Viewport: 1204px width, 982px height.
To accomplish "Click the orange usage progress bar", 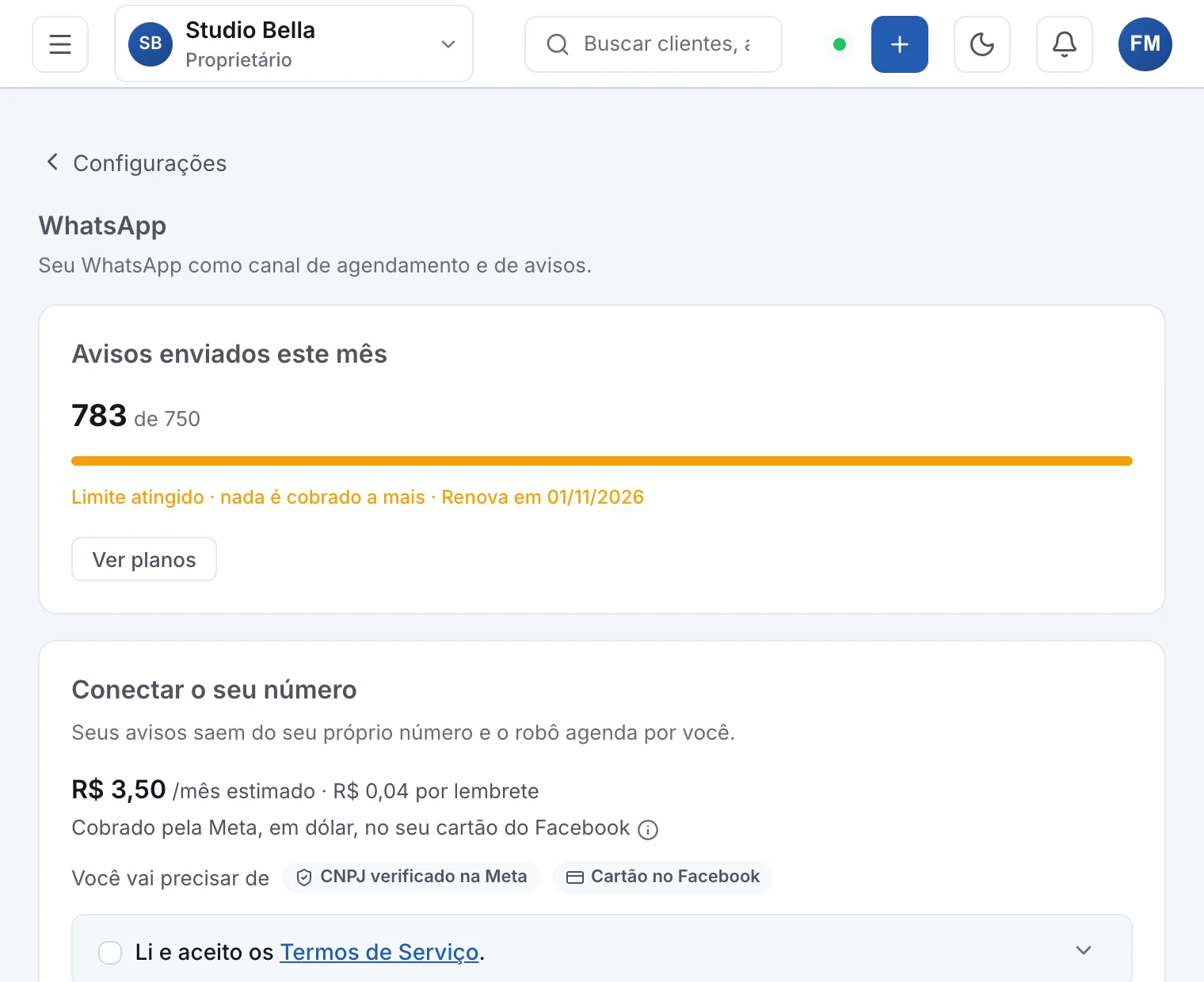I will pyautogui.click(x=602, y=461).
